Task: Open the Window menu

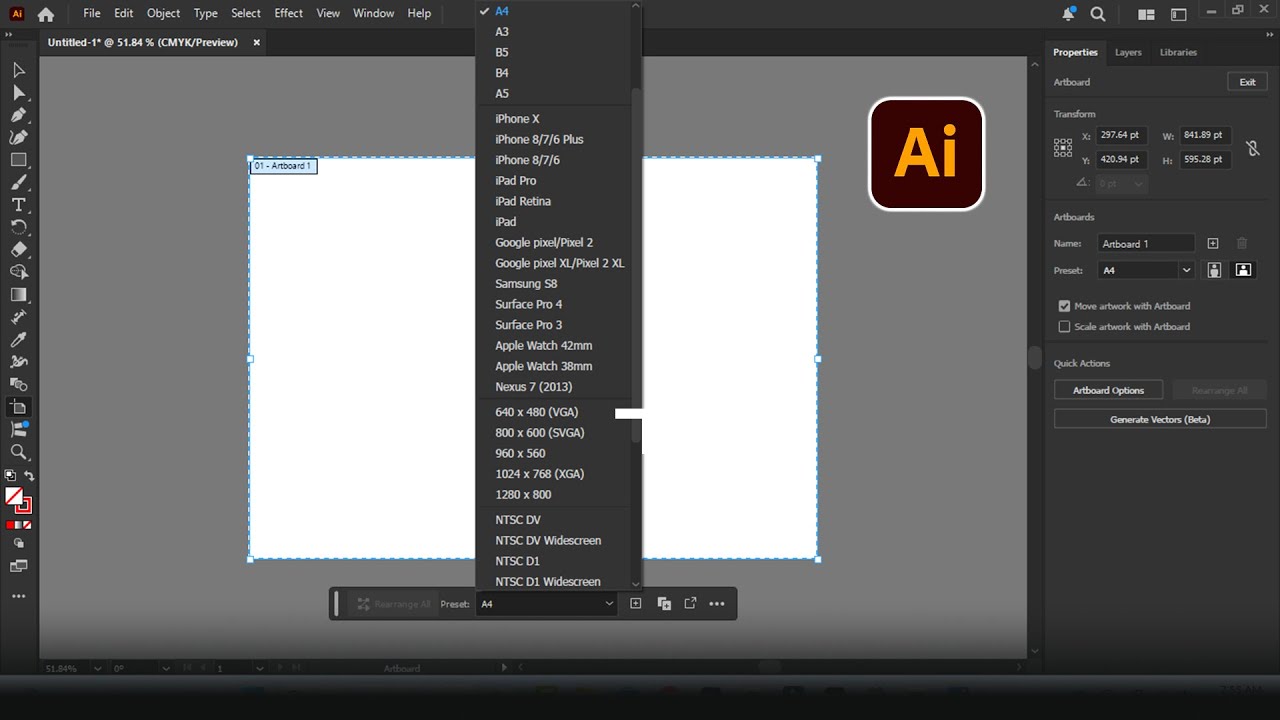Action: pos(373,13)
